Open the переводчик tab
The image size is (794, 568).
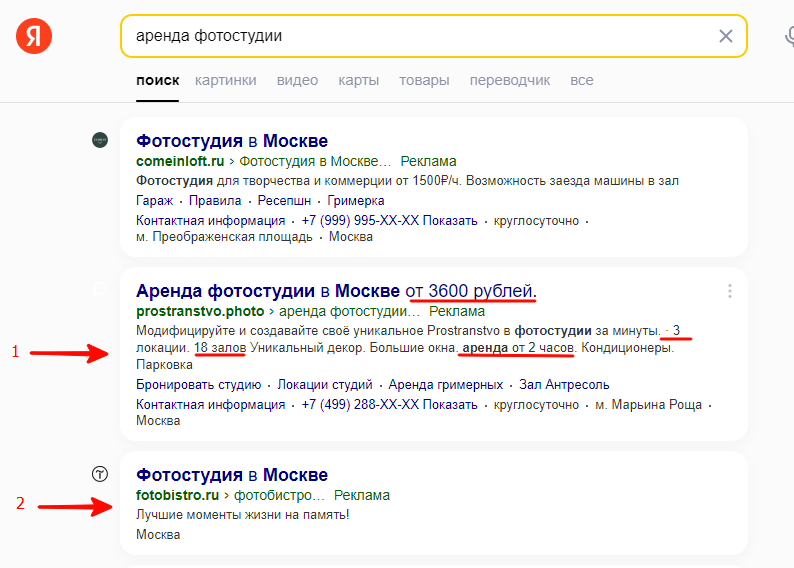tap(510, 80)
